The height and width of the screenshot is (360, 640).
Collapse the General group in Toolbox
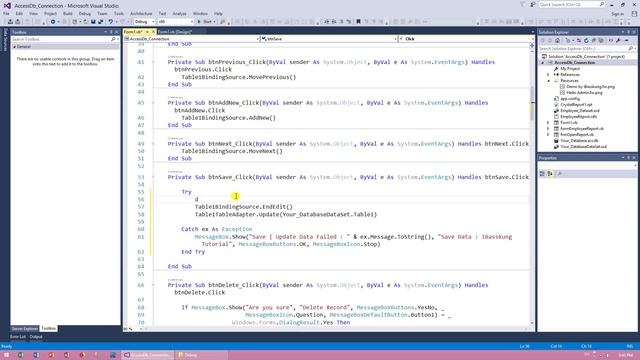click(14, 47)
